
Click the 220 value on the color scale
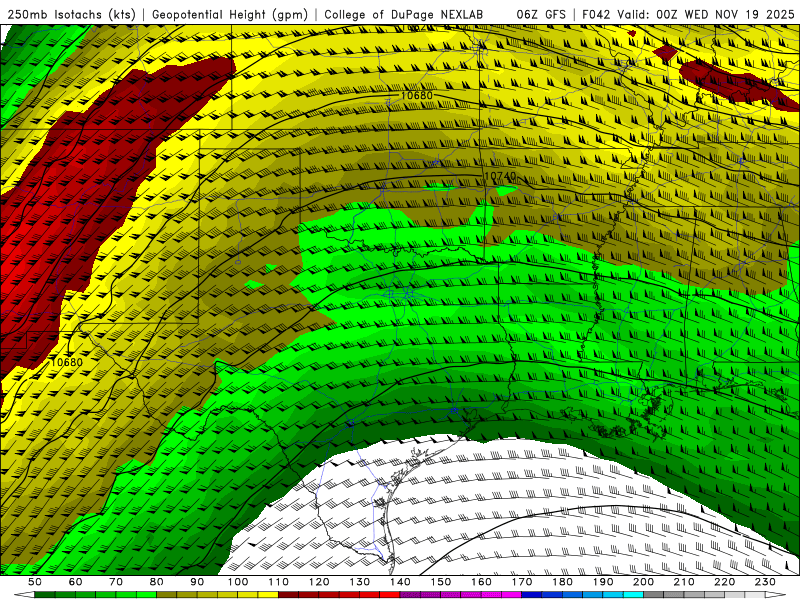tap(725, 582)
